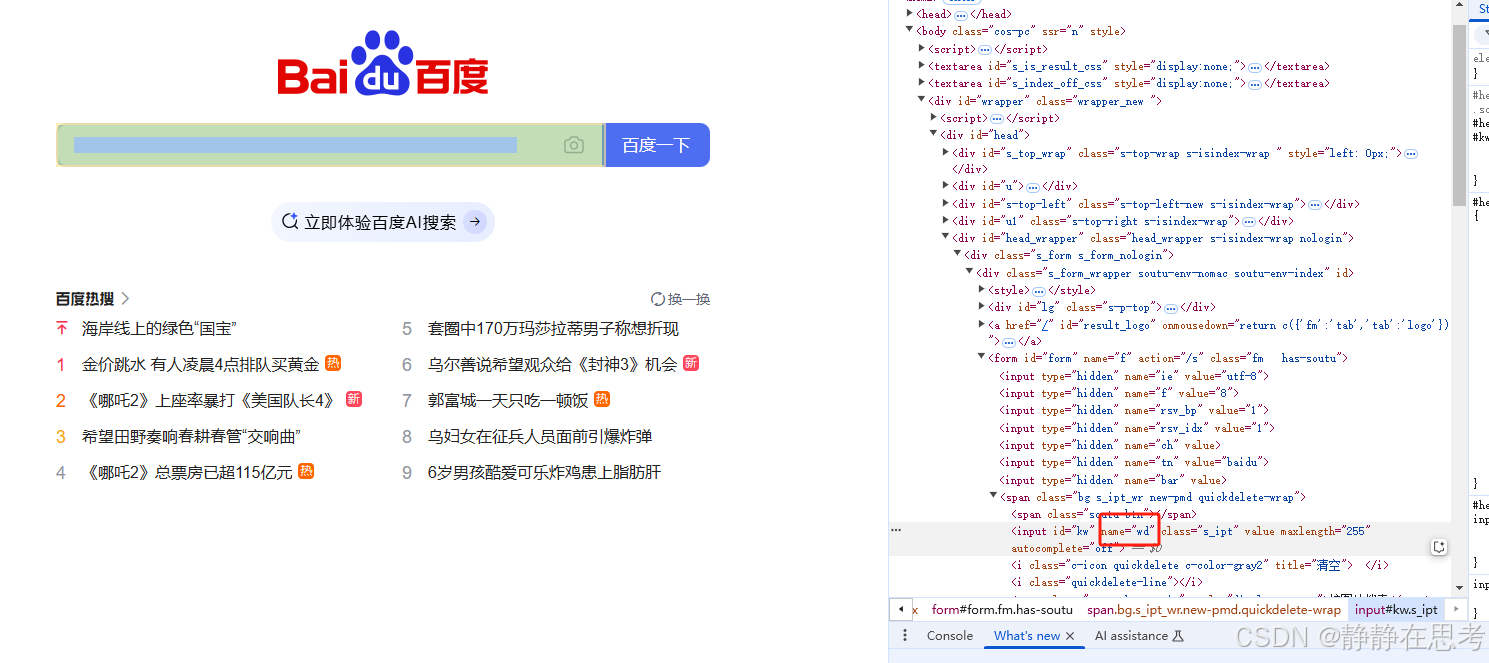Viewport: 1489px width, 663px height.
Task: Open hot search item 金价跳水
Action: tap(200, 365)
